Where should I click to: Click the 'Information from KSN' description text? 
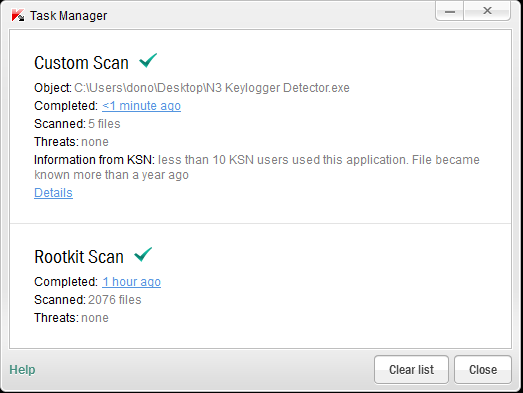(x=257, y=167)
